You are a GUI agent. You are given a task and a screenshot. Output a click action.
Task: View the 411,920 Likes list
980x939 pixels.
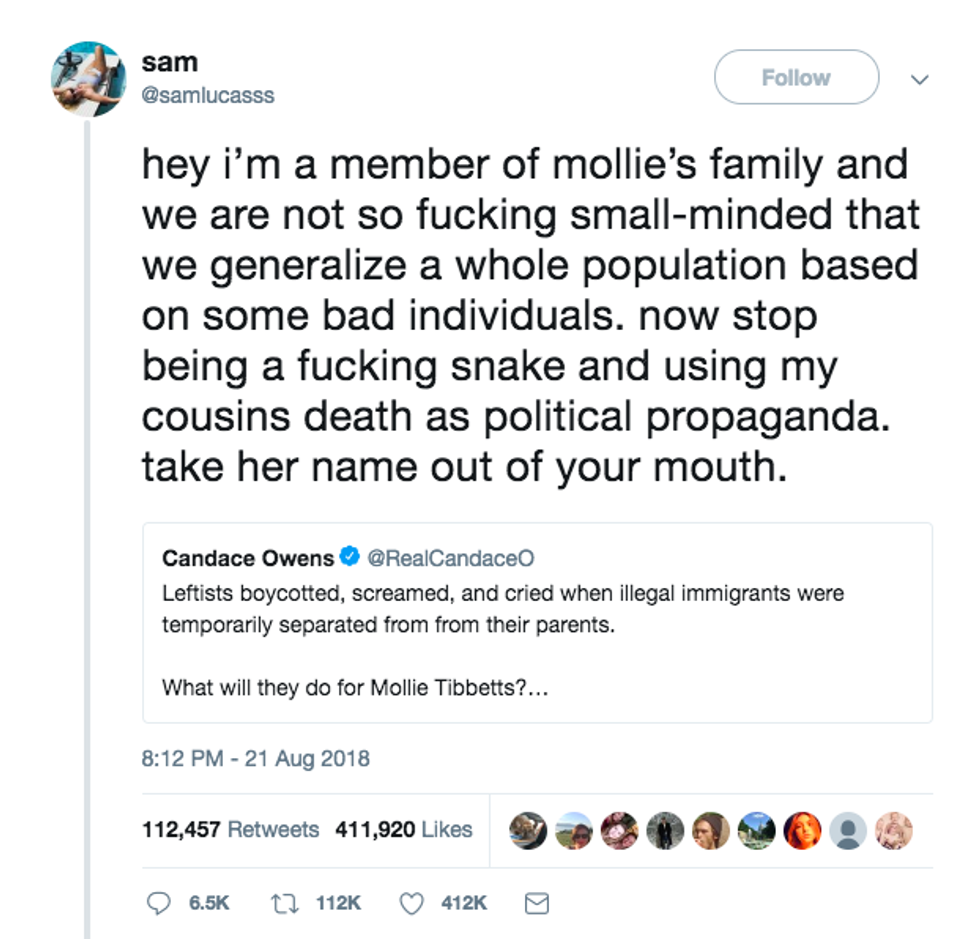point(404,829)
